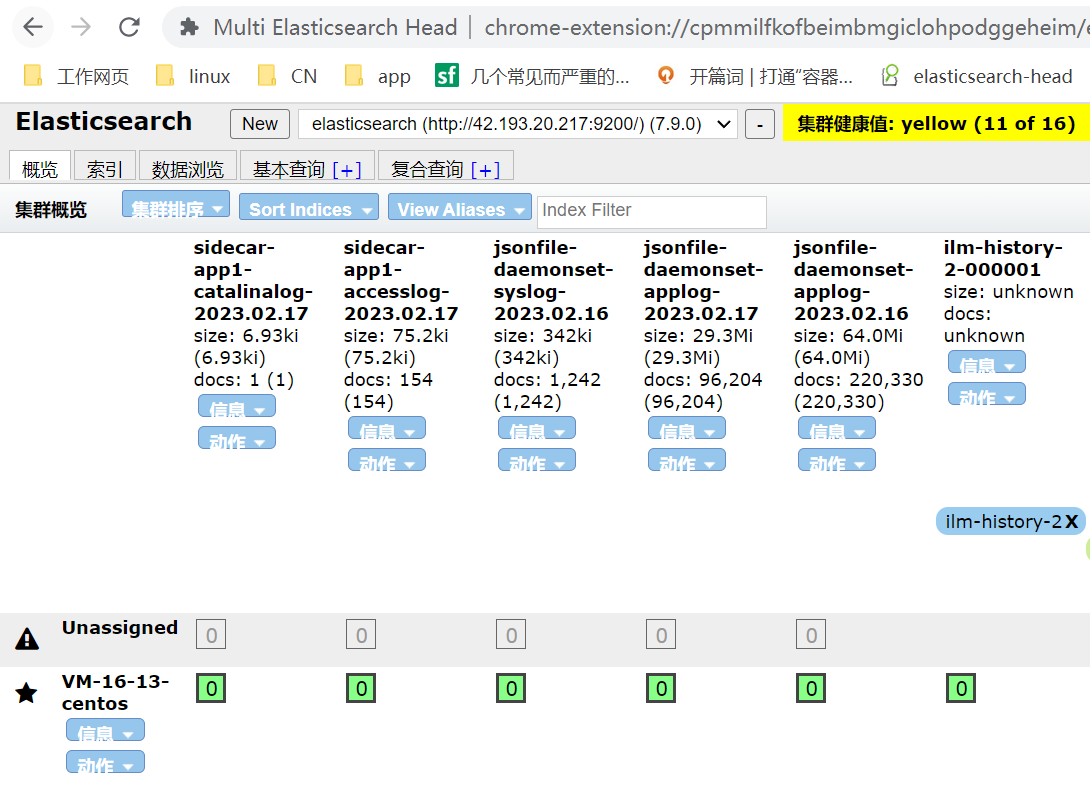Select green shard 0 of ilm-history-2-000001

[x=961, y=688]
